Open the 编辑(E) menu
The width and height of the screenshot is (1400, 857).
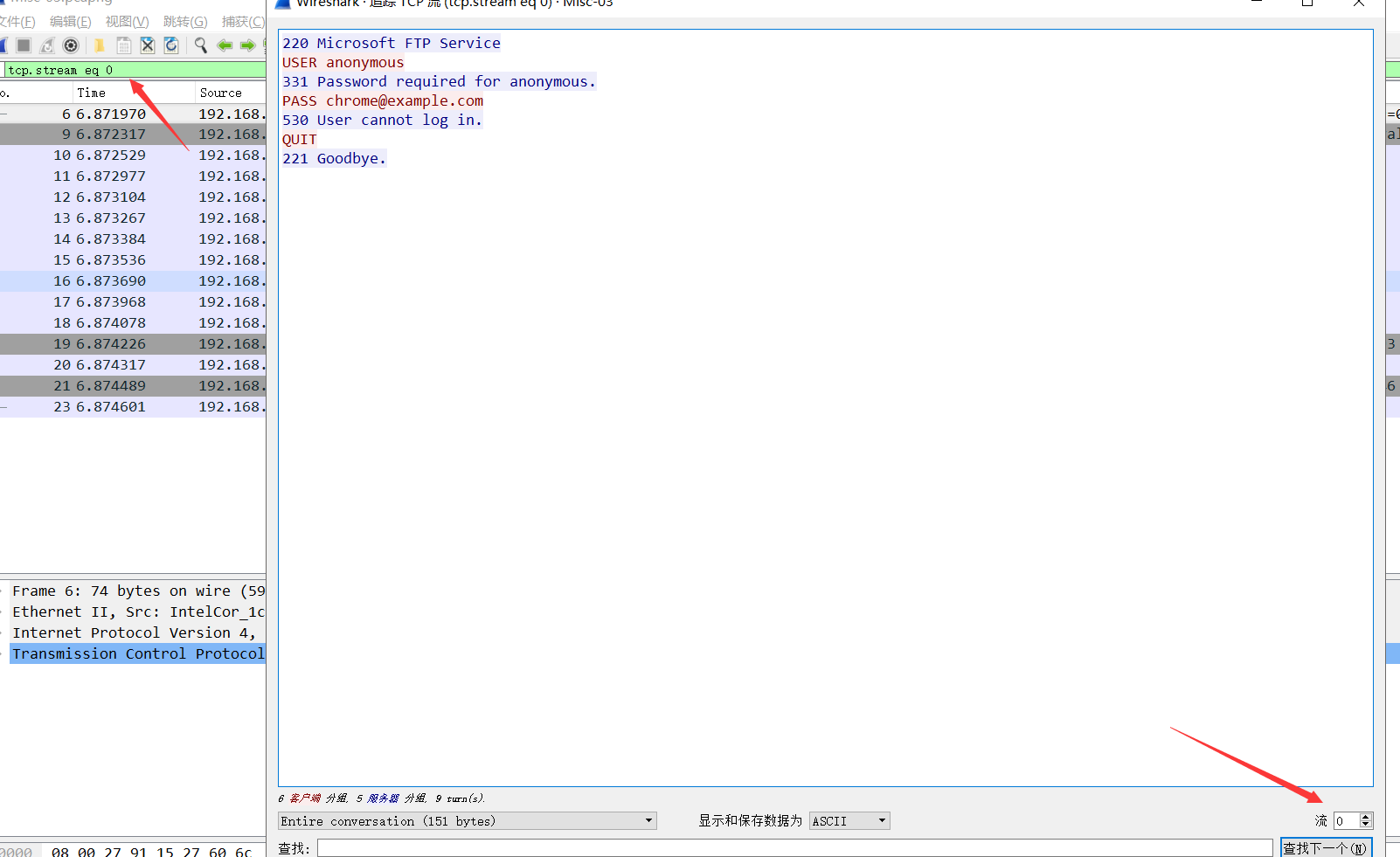pos(71,22)
